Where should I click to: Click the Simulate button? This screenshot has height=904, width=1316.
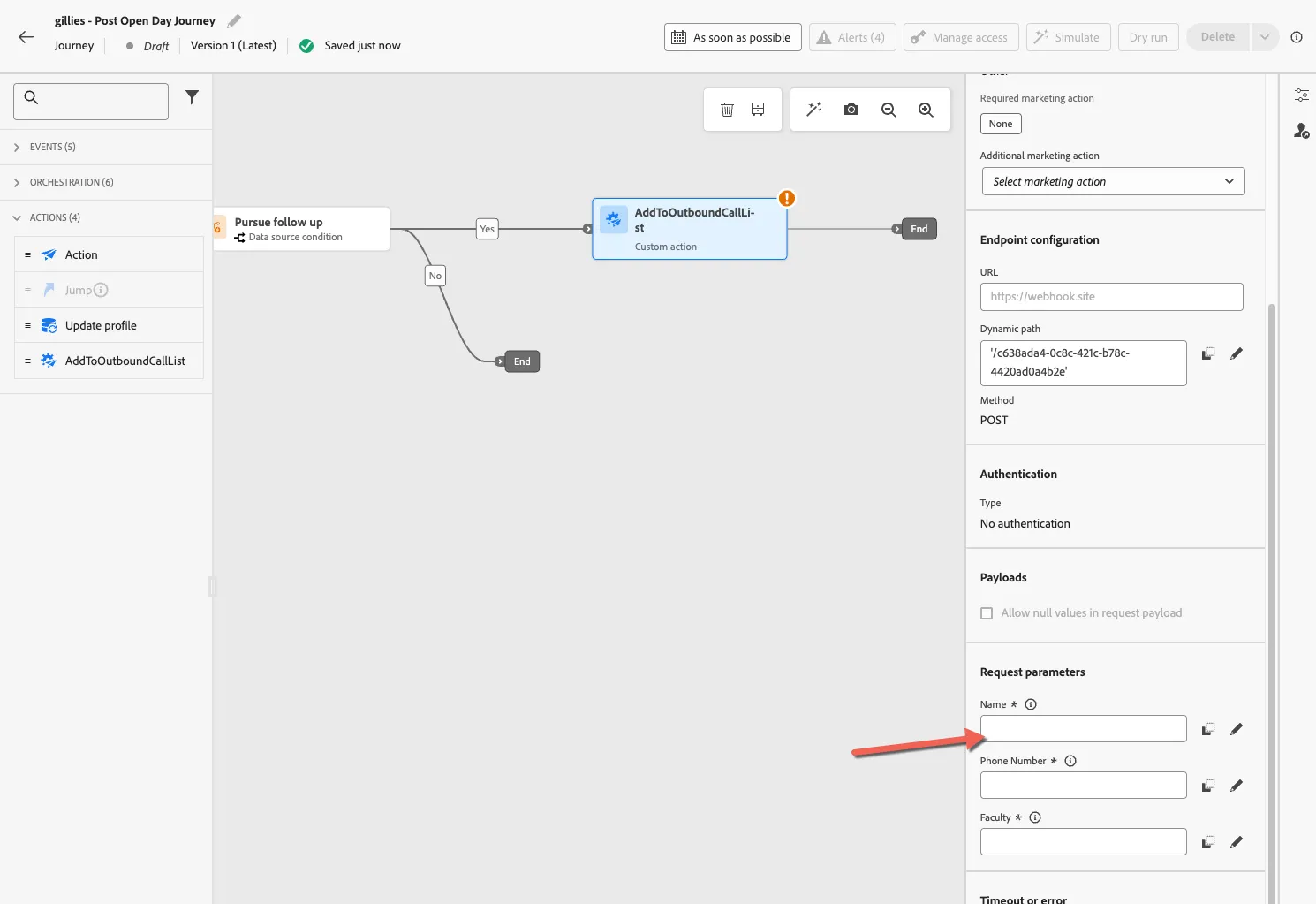click(x=1068, y=37)
